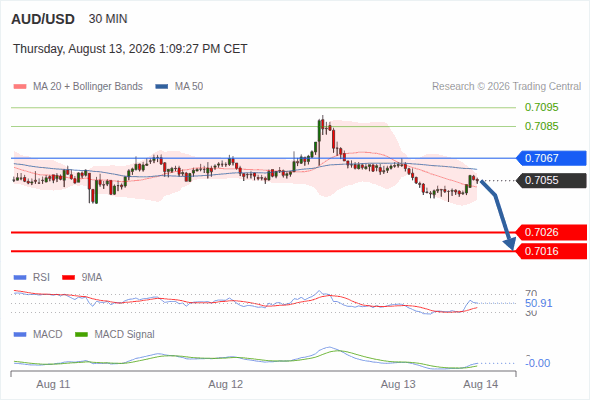The height and width of the screenshot is (400, 590).
Task: Click the AUD/USD pair title
Action: (43, 19)
